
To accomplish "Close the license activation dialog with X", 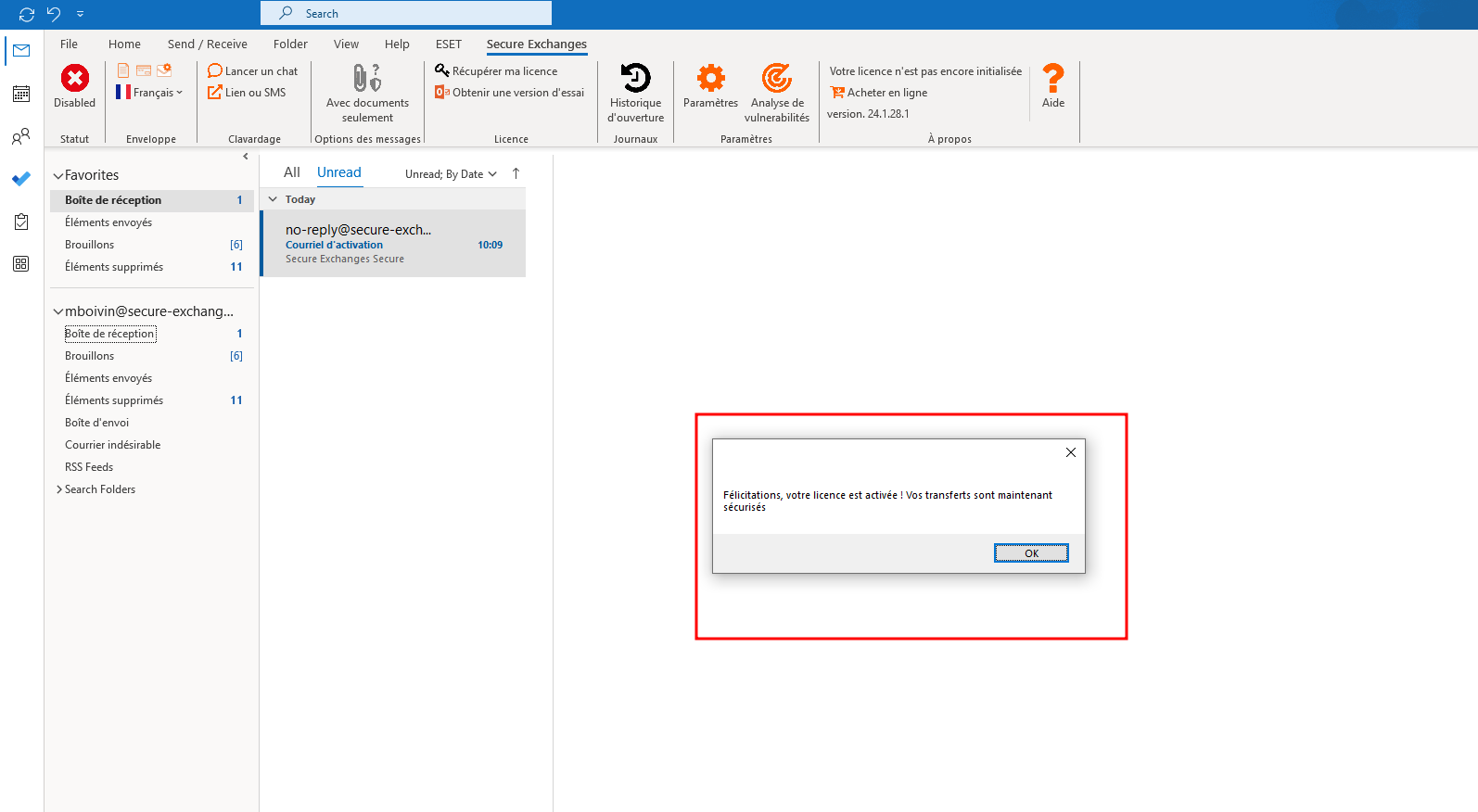I will tap(1071, 452).
